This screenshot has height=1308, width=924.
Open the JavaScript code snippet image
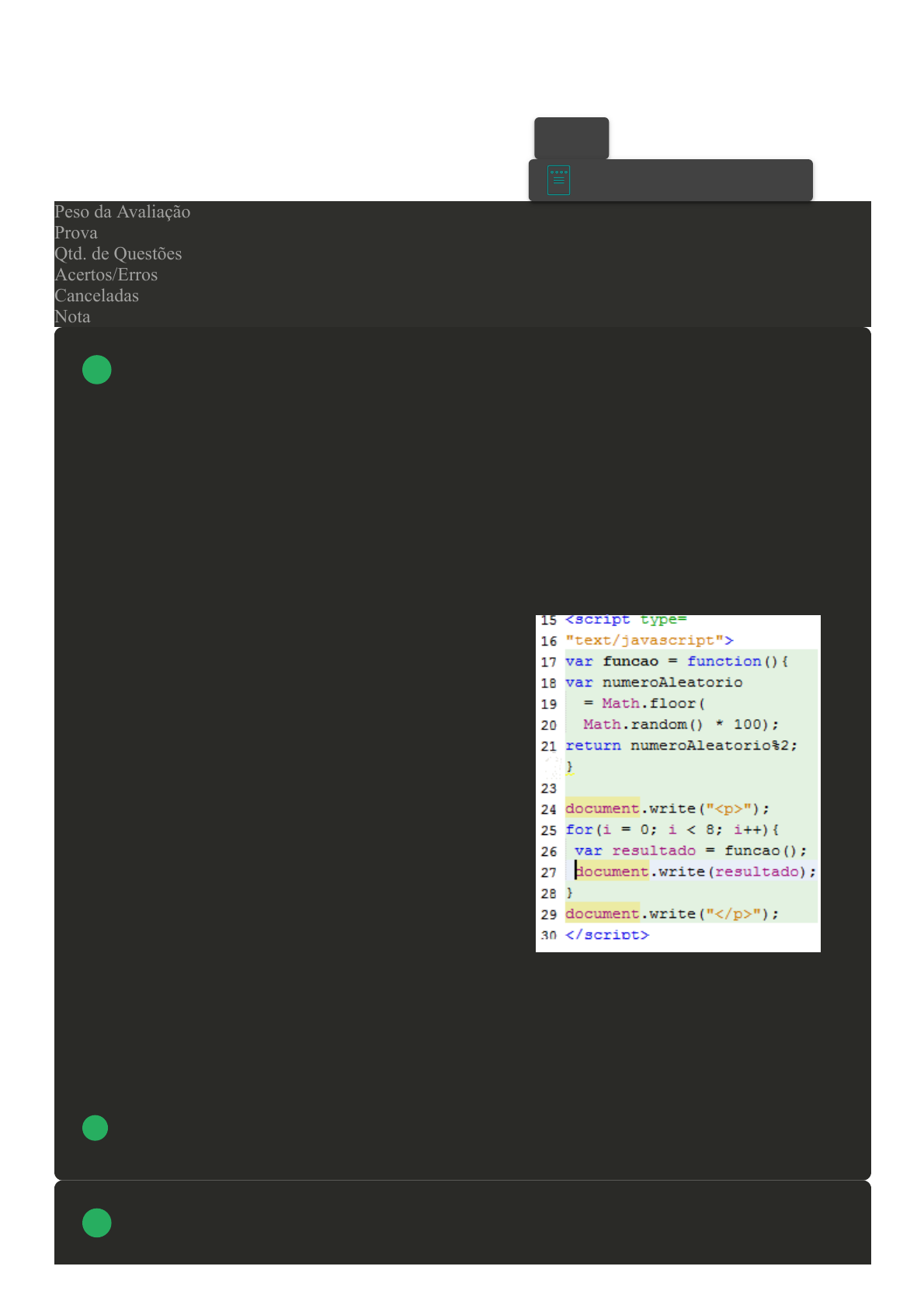[678, 783]
